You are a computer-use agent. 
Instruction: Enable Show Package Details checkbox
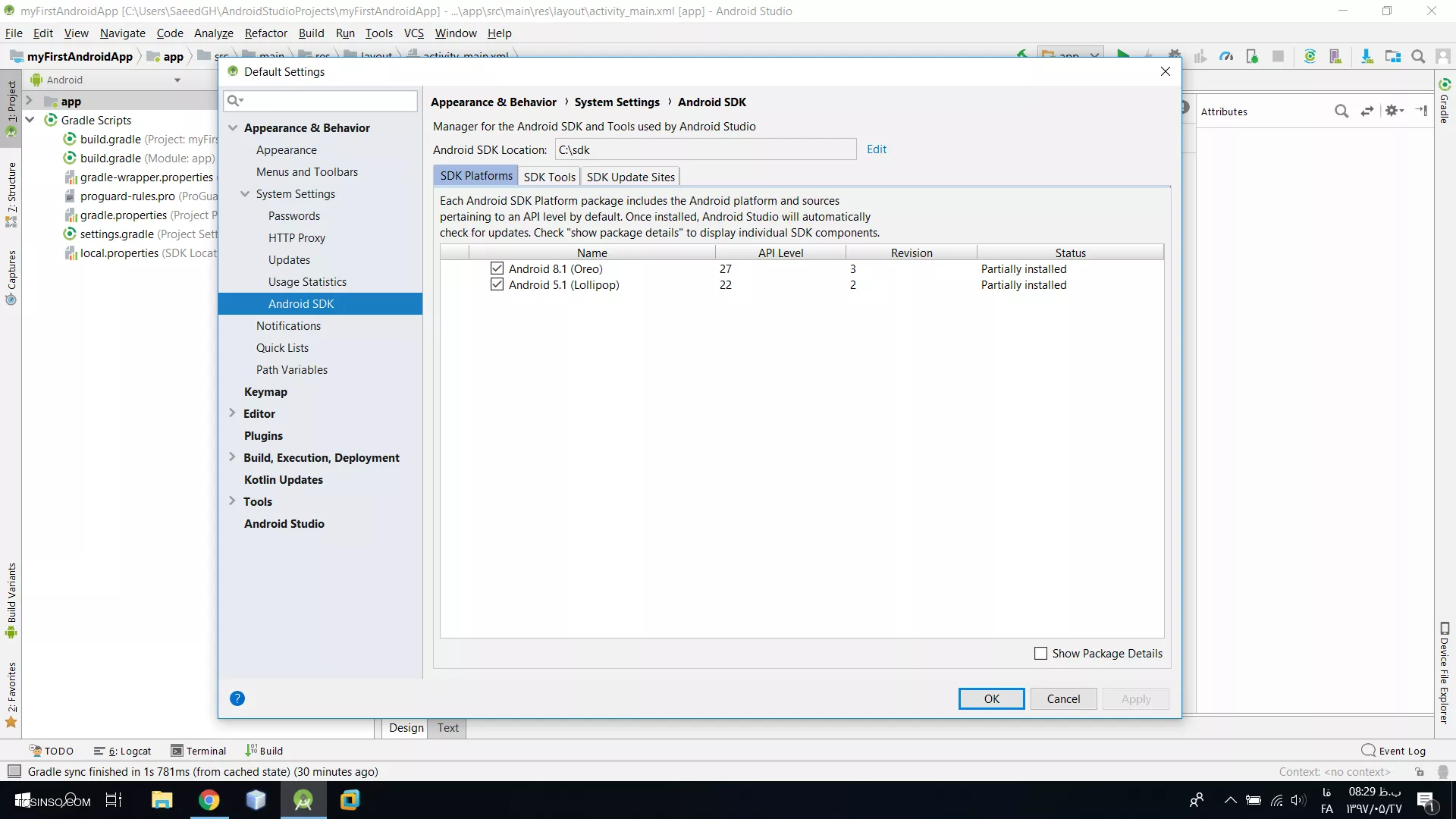(x=1041, y=653)
